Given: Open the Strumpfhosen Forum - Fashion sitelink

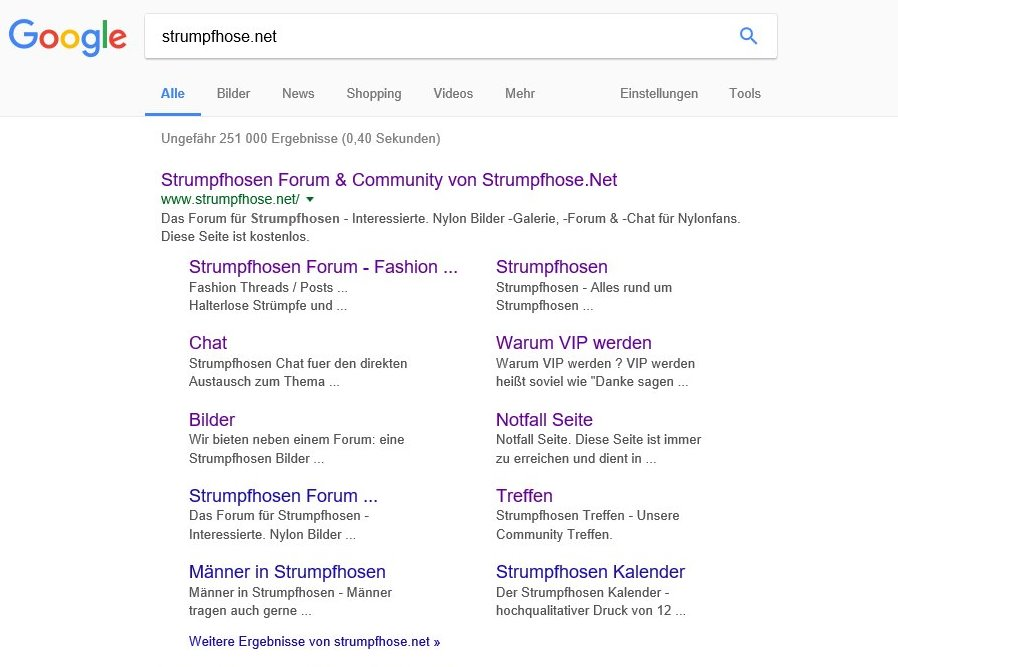Looking at the screenshot, I should [323, 267].
